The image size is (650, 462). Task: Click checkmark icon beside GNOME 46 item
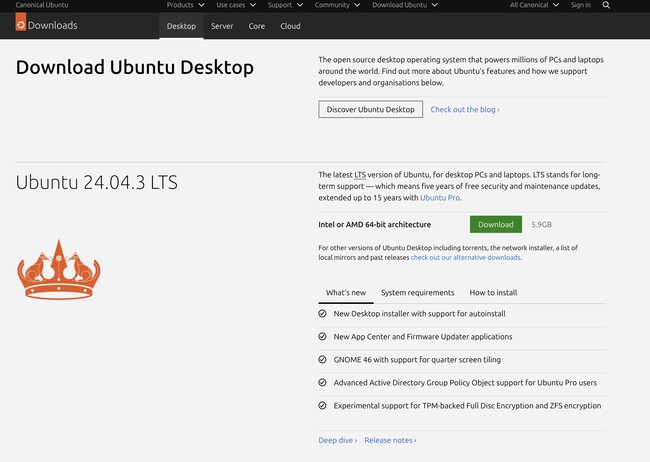[x=322, y=359]
